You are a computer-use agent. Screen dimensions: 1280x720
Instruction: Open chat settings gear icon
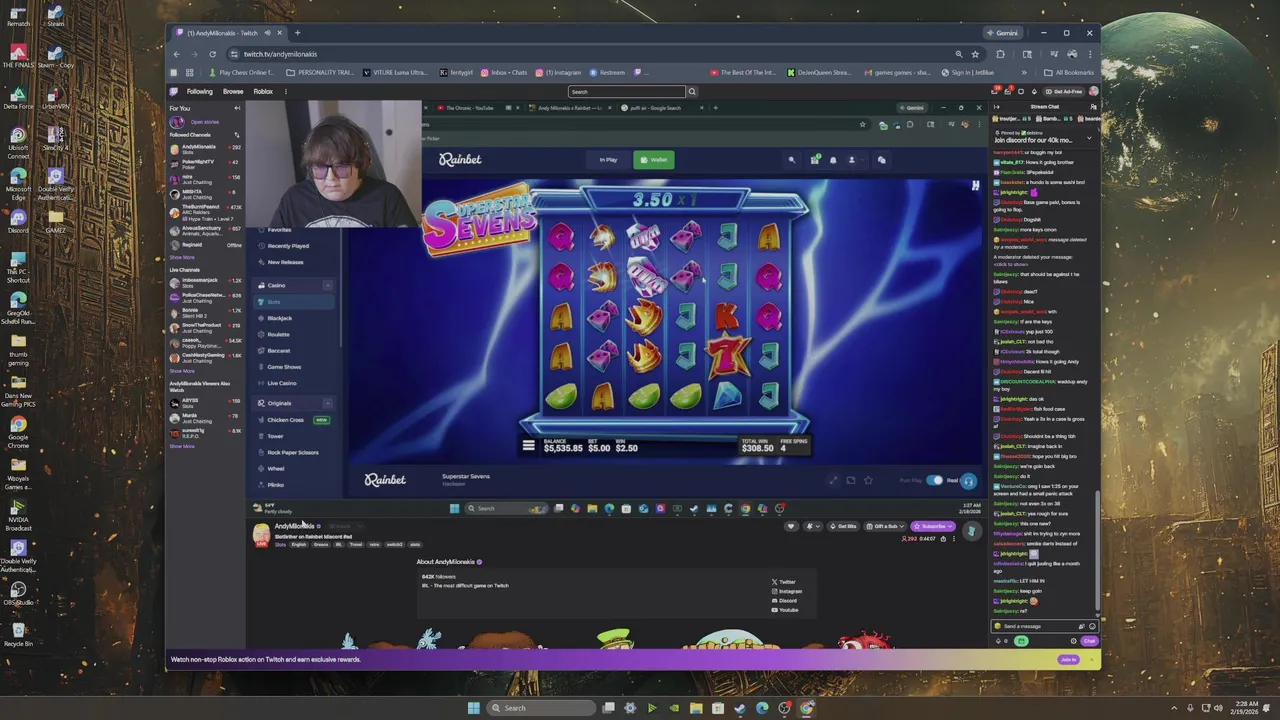coord(1073,641)
